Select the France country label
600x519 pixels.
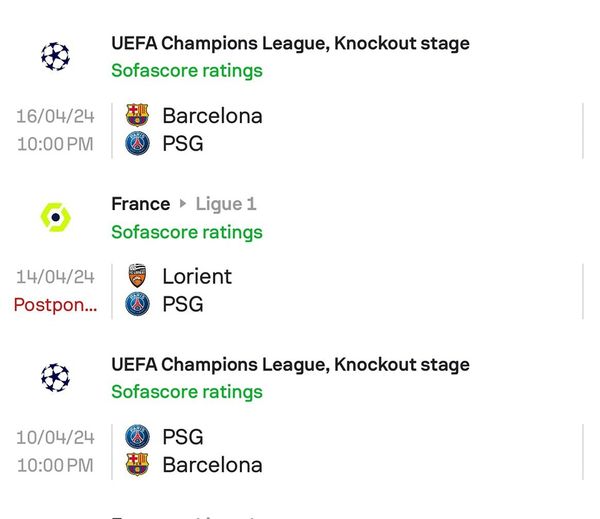(141, 204)
